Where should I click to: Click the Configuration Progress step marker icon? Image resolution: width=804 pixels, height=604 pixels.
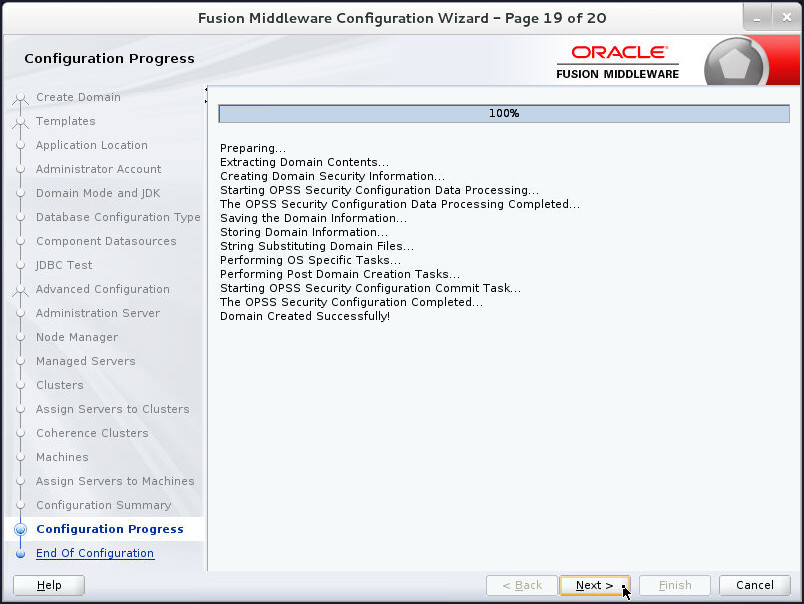pyautogui.click(x=22, y=529)
